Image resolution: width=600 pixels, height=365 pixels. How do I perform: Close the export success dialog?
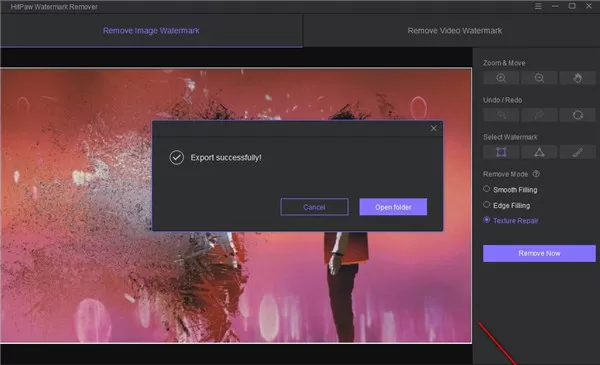[x=433, y=129]
